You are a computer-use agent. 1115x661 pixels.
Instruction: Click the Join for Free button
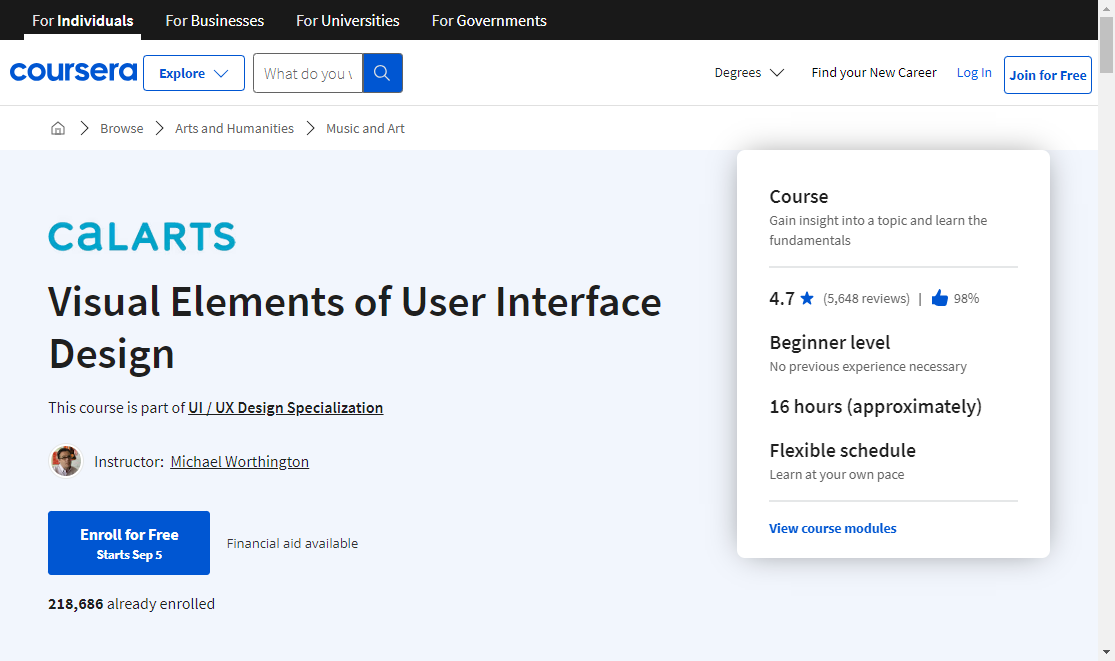(x=1047, y=75)
